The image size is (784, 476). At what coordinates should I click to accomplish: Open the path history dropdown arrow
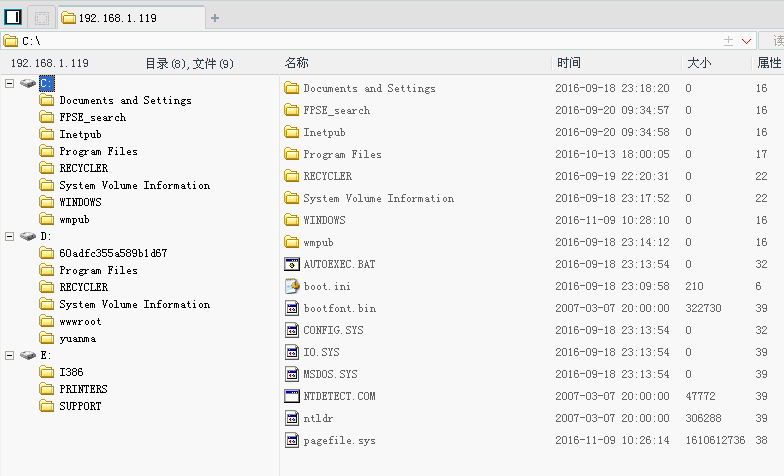point(746,41)
